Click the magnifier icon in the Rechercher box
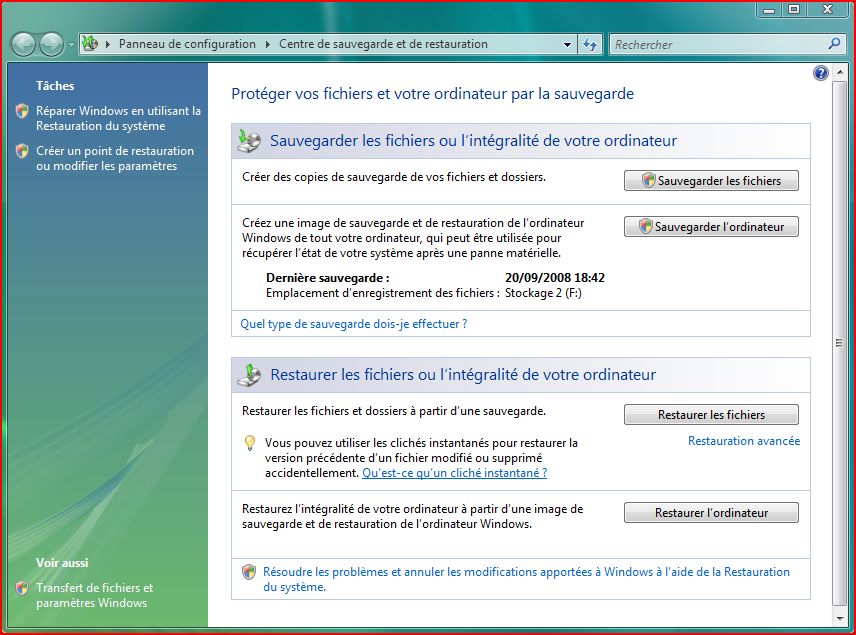The width and height of the screenshot is (856, 635). [834, 44]
